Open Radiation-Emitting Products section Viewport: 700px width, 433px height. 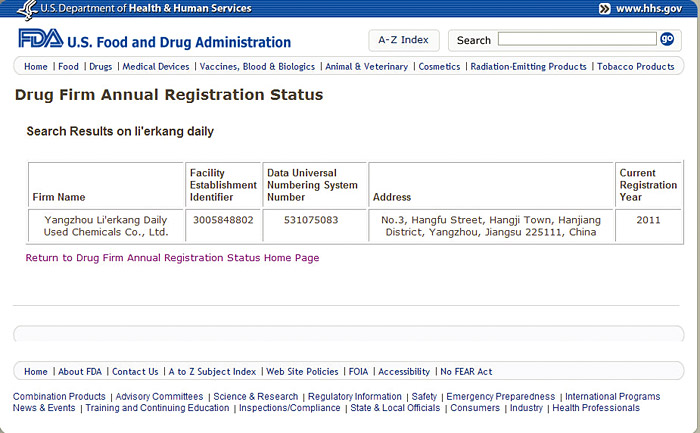point(529,67)
